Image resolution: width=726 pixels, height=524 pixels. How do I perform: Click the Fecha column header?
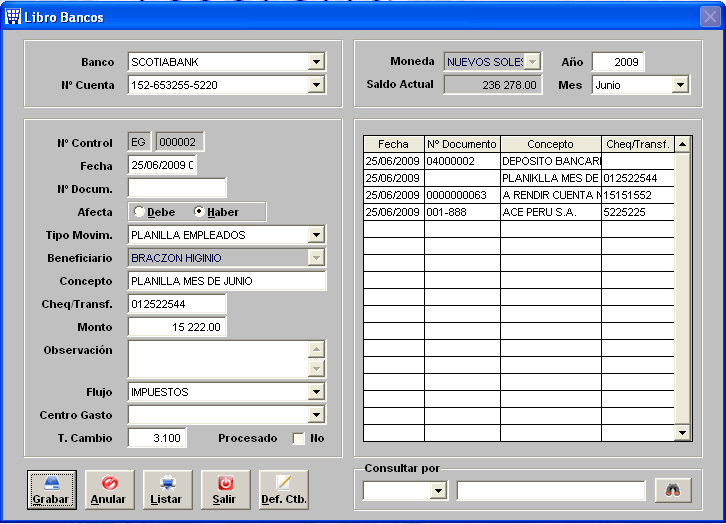click(394, 144)
